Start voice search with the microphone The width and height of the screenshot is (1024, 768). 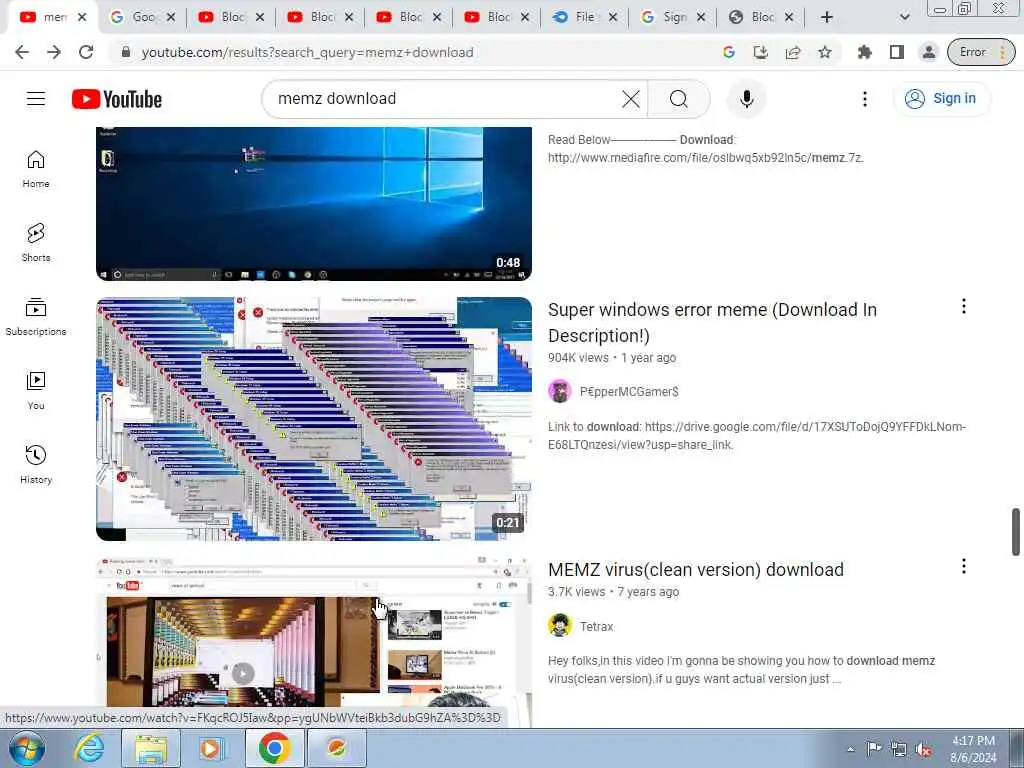pyautogui.click(x=746, y=99)
